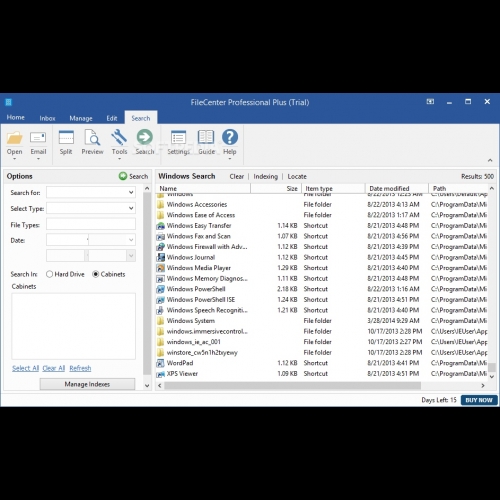Viewport: 500px width, 500px height.
Task: Open the second Date row dropdown arrow
Action: pos(131,256)
